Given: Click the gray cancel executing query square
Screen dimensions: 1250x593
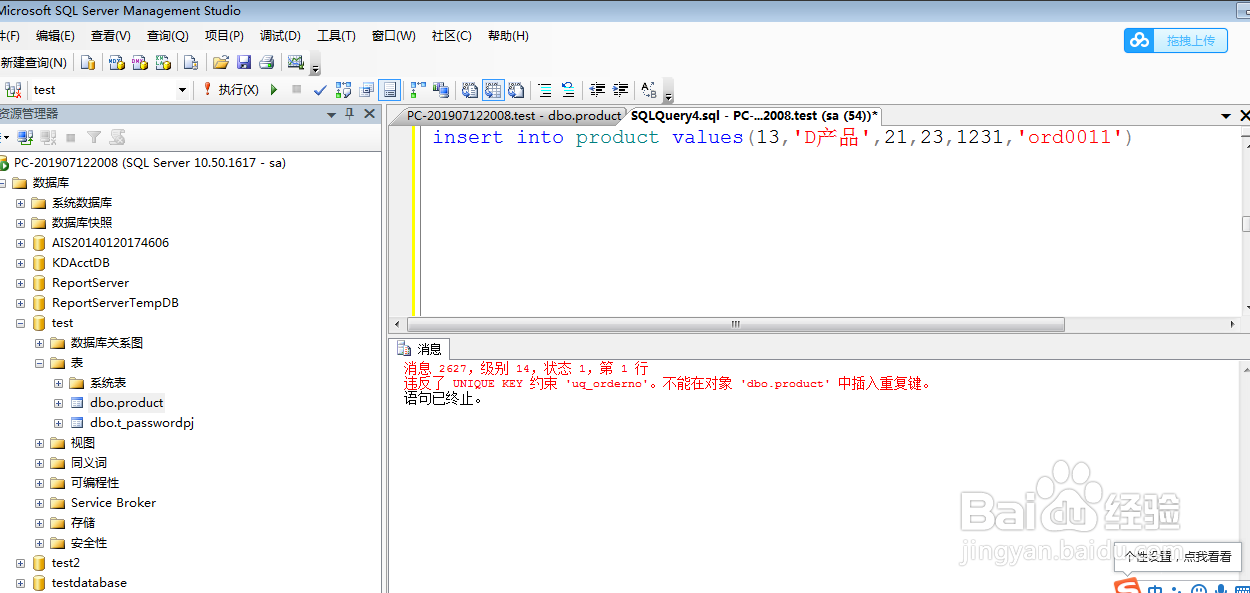Looking at the screenshot, I should [296, 90].
